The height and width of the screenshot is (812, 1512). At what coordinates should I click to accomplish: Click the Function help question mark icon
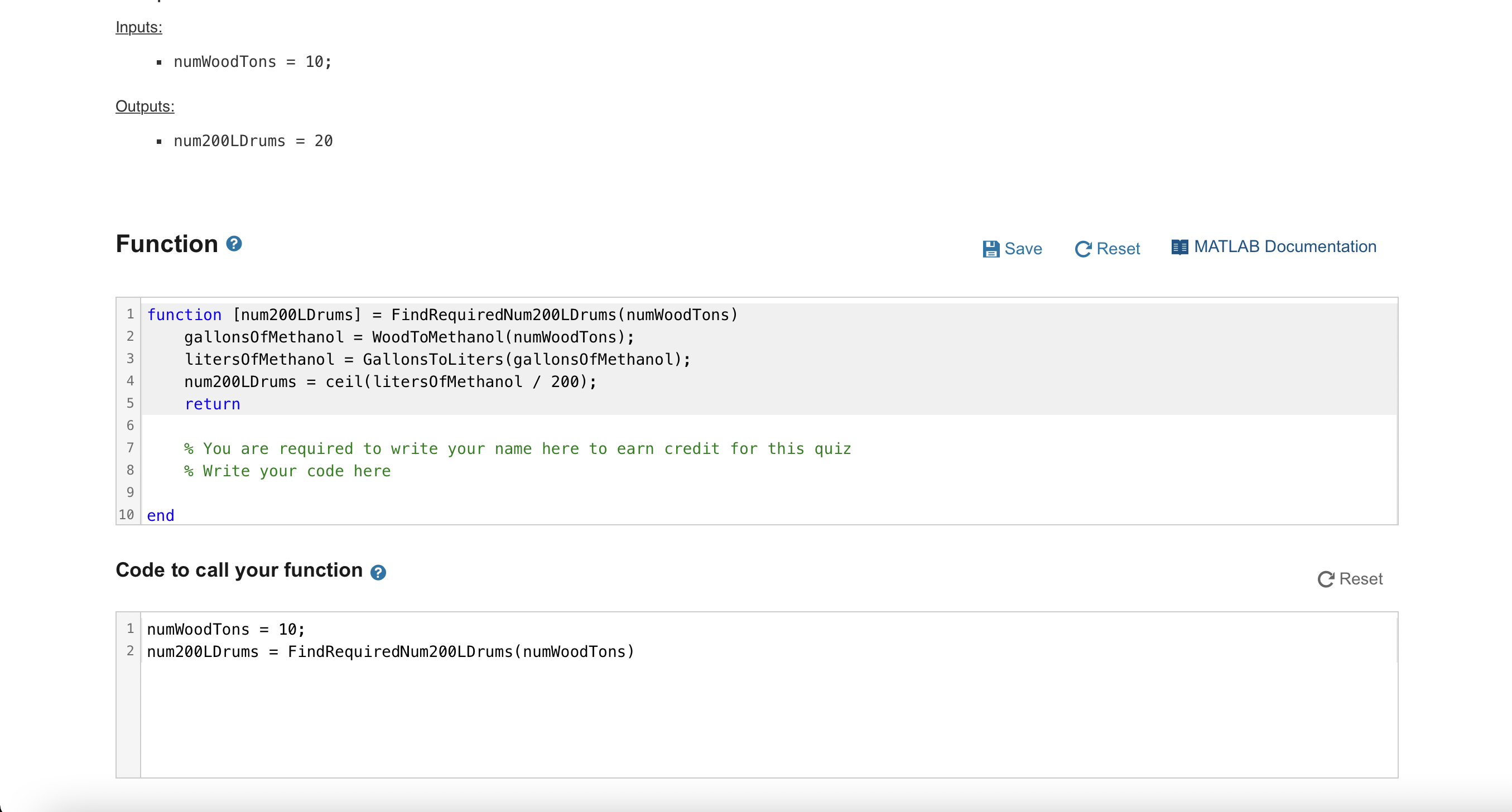234,244
